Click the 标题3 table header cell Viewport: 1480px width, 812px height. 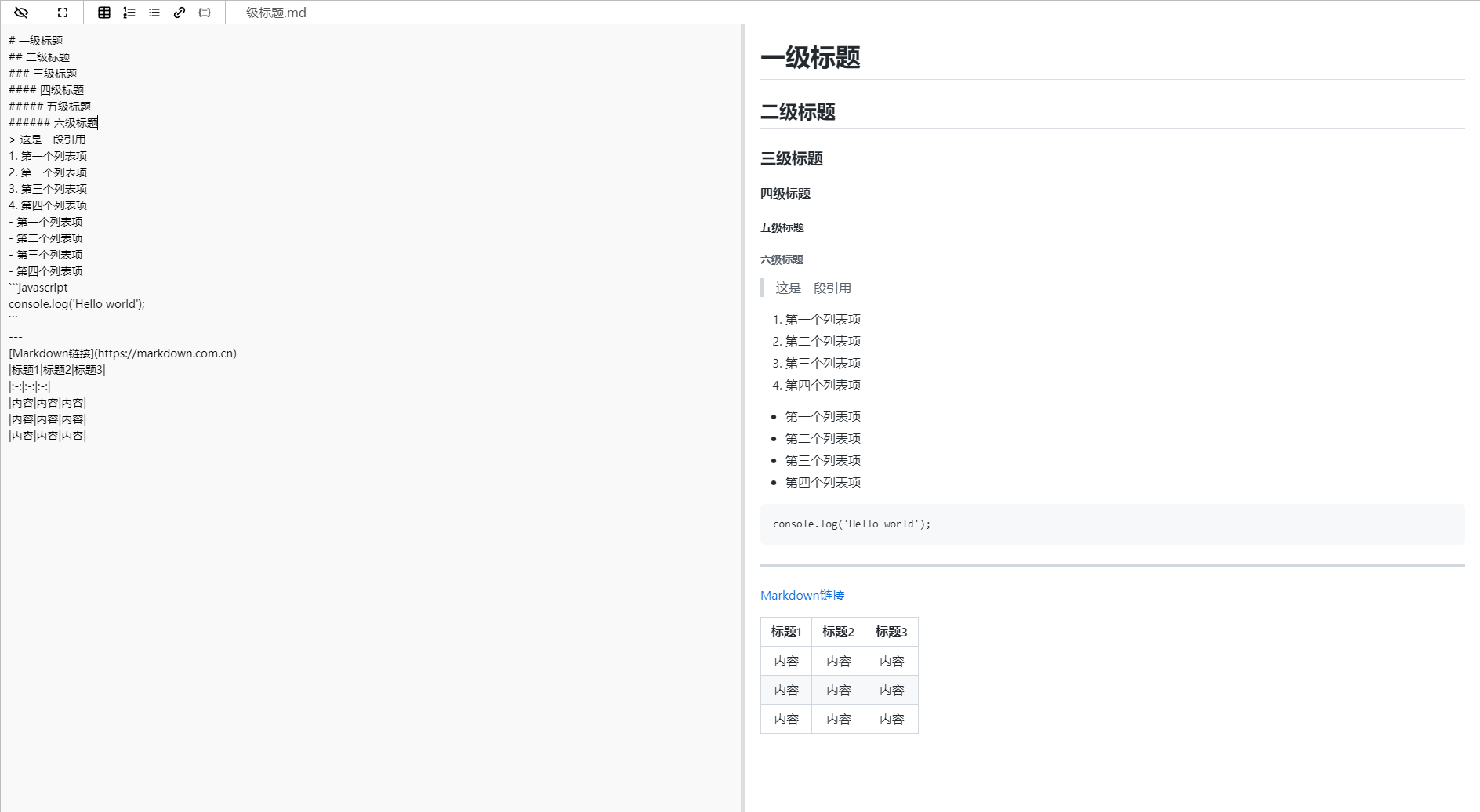[891, 632]
